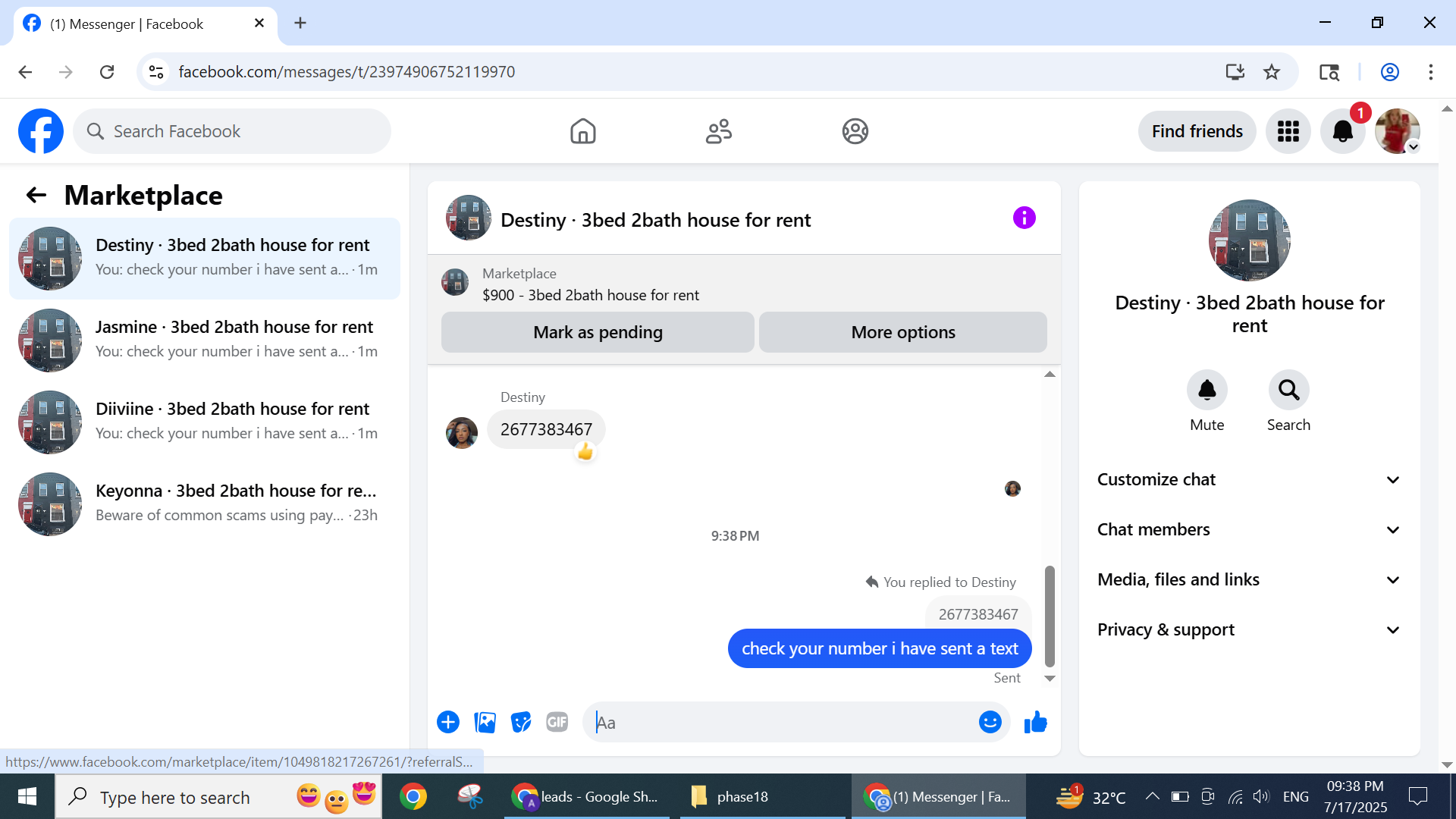Image resolution: width=1456 pixels, height=819 pixels.
Task: Show hidden system tray icons
Action: pyautogui.click(x=1152, y=796)
